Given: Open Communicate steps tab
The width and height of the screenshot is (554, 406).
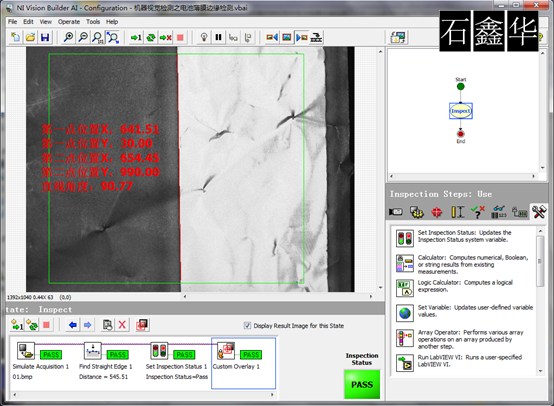Looking at the screenshot, I should [519, 212].
